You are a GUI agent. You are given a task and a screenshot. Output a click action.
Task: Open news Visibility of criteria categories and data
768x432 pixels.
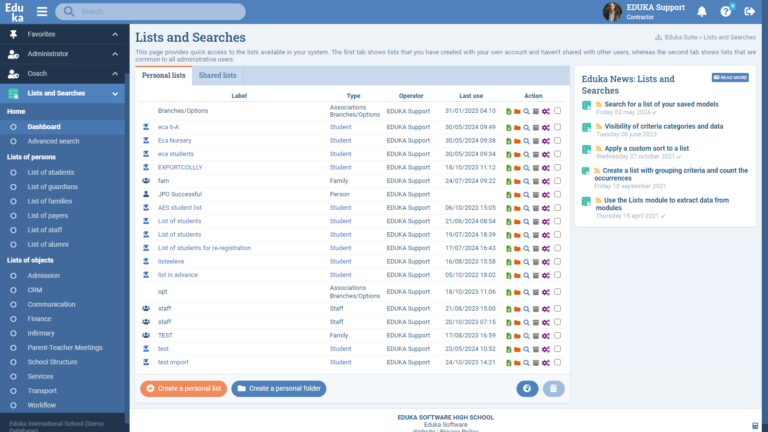pyautogui.click(x=664, y=126)
